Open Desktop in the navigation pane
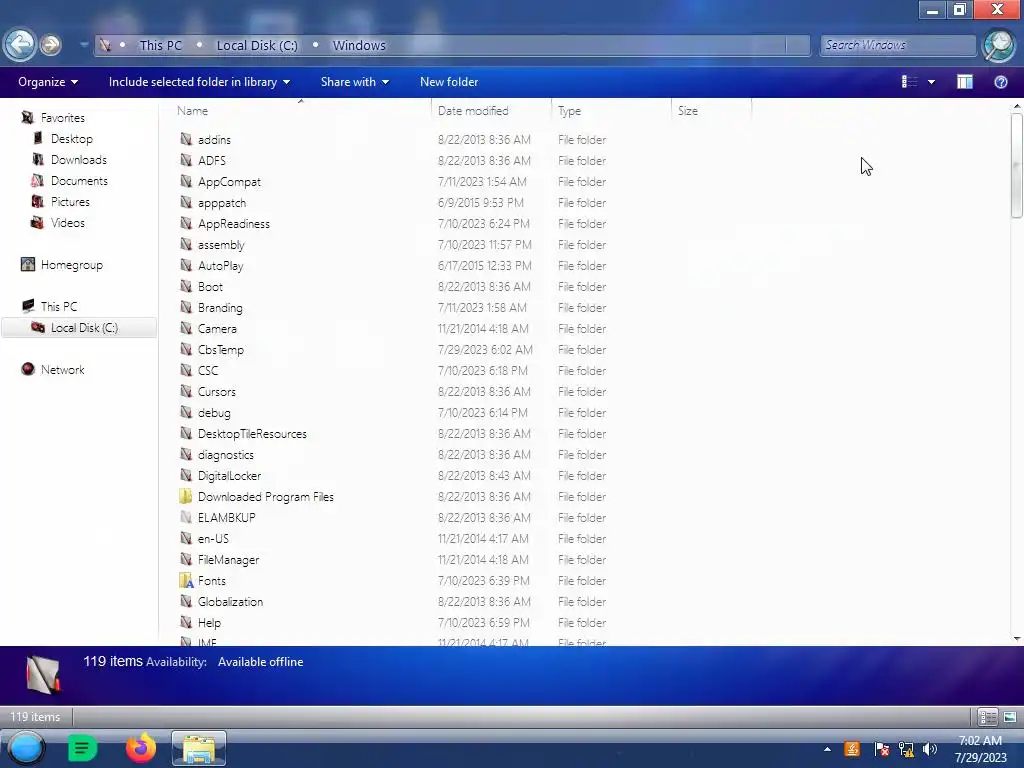Screen dimensions: 1024x768 point(72,138)
